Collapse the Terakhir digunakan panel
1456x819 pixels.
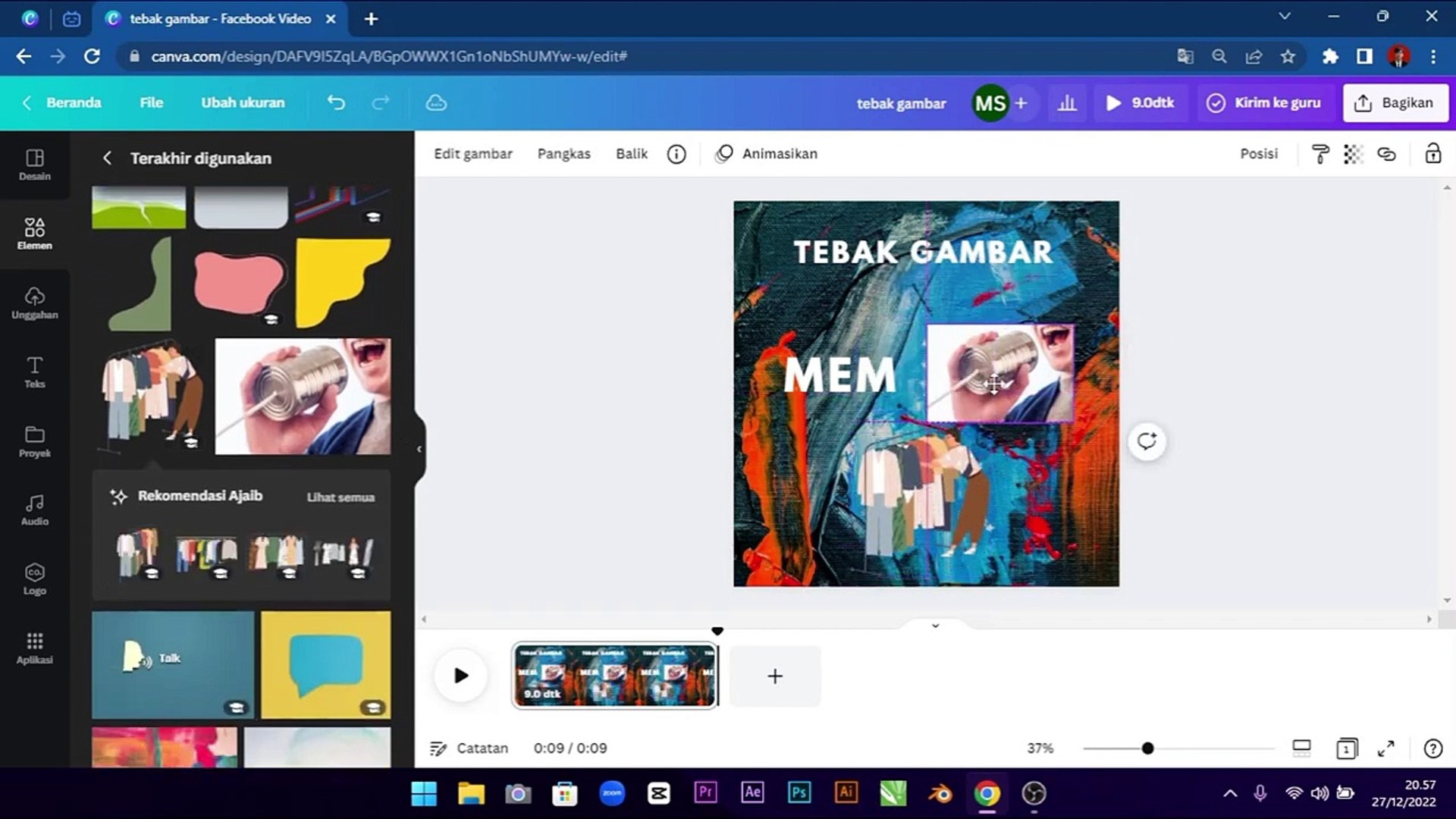[107, 158]
